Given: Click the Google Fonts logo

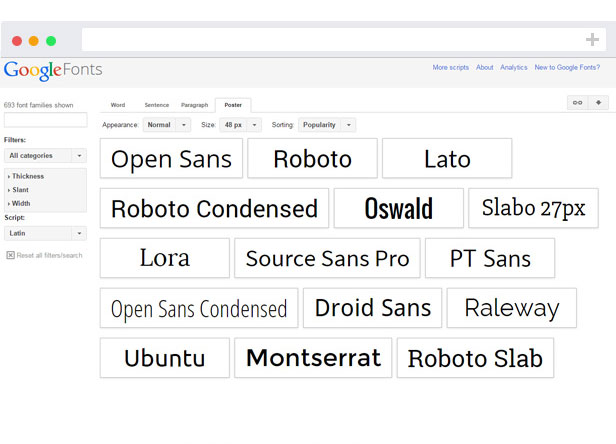Looking at the screenshot, I should pyautogui.click(x=53, y=71).
